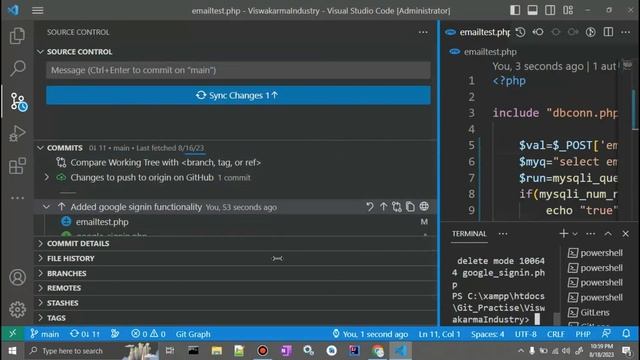Select the Terminal panel tab
Image resolution: width=640 pixels, height=360 pixels.
469,234
